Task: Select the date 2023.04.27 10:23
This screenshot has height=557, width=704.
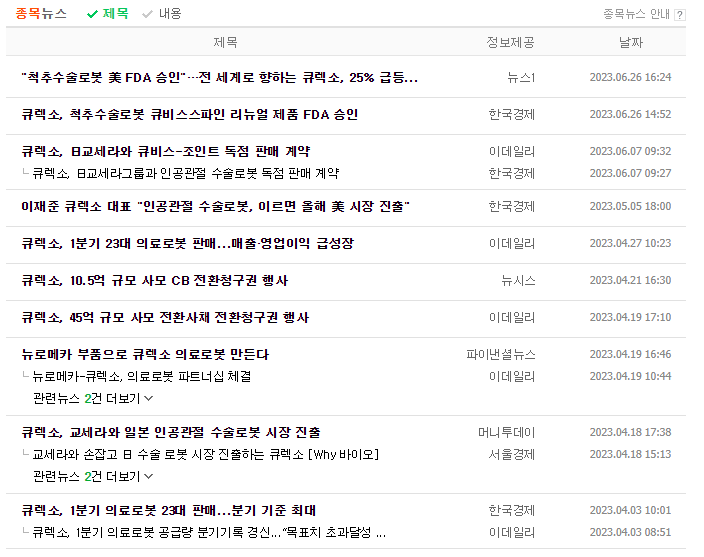Action: tap(630, 243)
